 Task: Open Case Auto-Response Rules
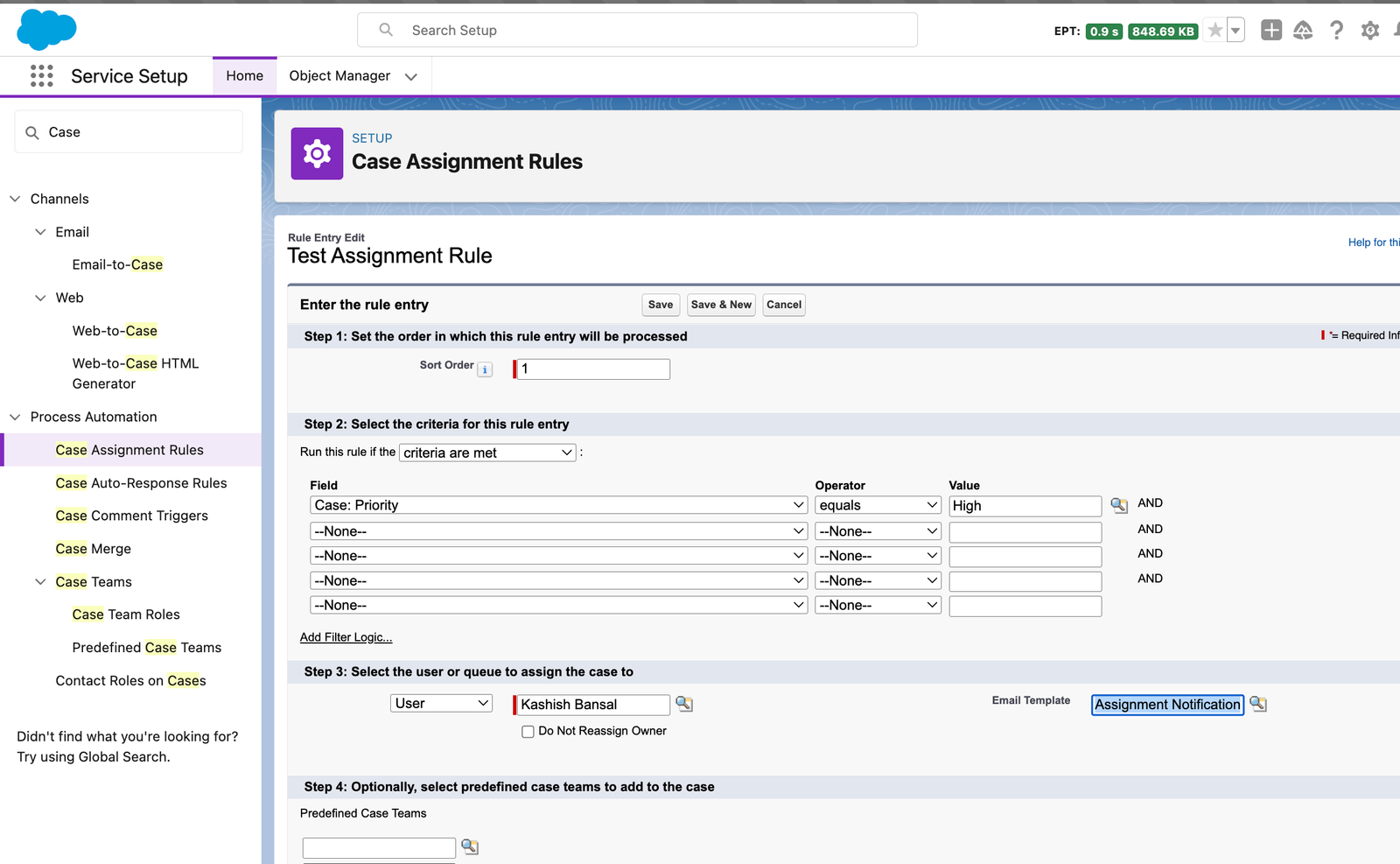tap(141, 483)
